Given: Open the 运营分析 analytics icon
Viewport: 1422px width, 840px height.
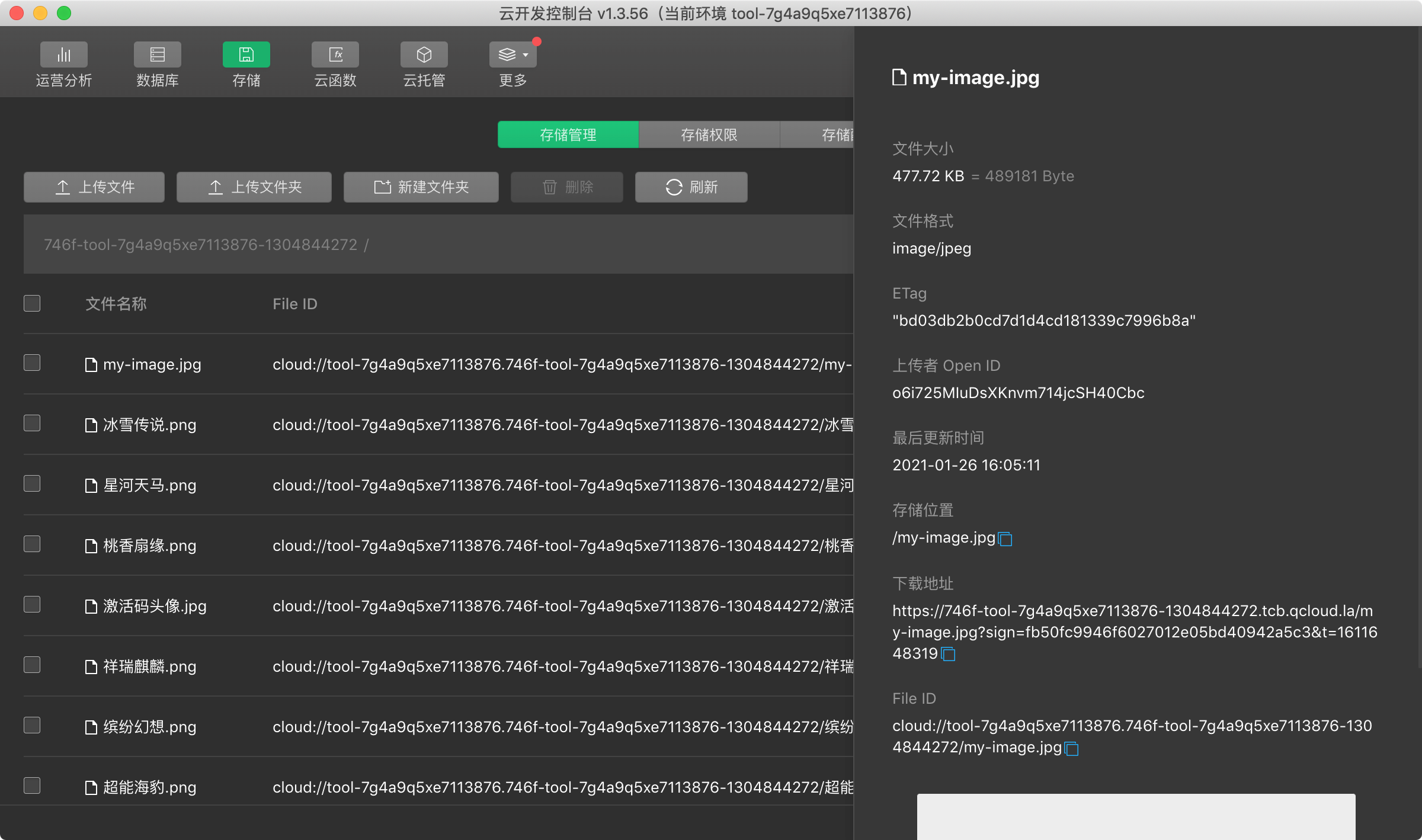Looking at the screenshot, I should point(63,55).
